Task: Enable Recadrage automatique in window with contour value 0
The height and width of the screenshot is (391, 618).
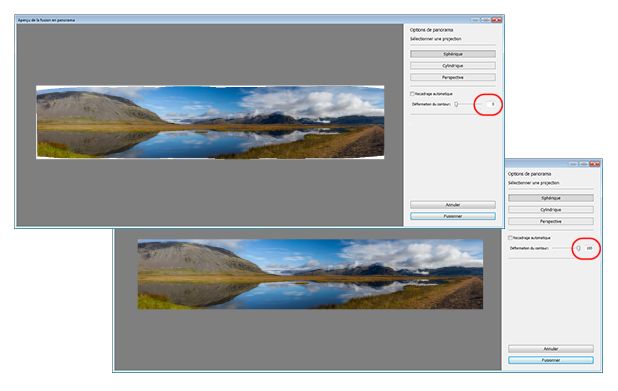Action: pos(412,94)
